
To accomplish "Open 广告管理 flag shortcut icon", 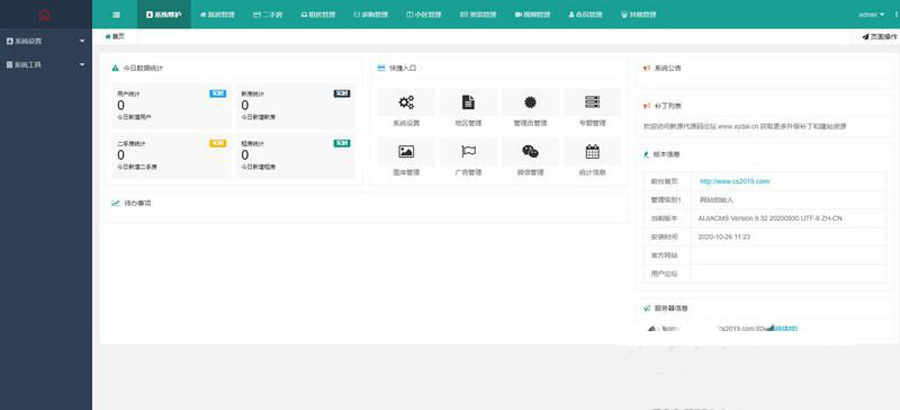I will coord(468,151).
